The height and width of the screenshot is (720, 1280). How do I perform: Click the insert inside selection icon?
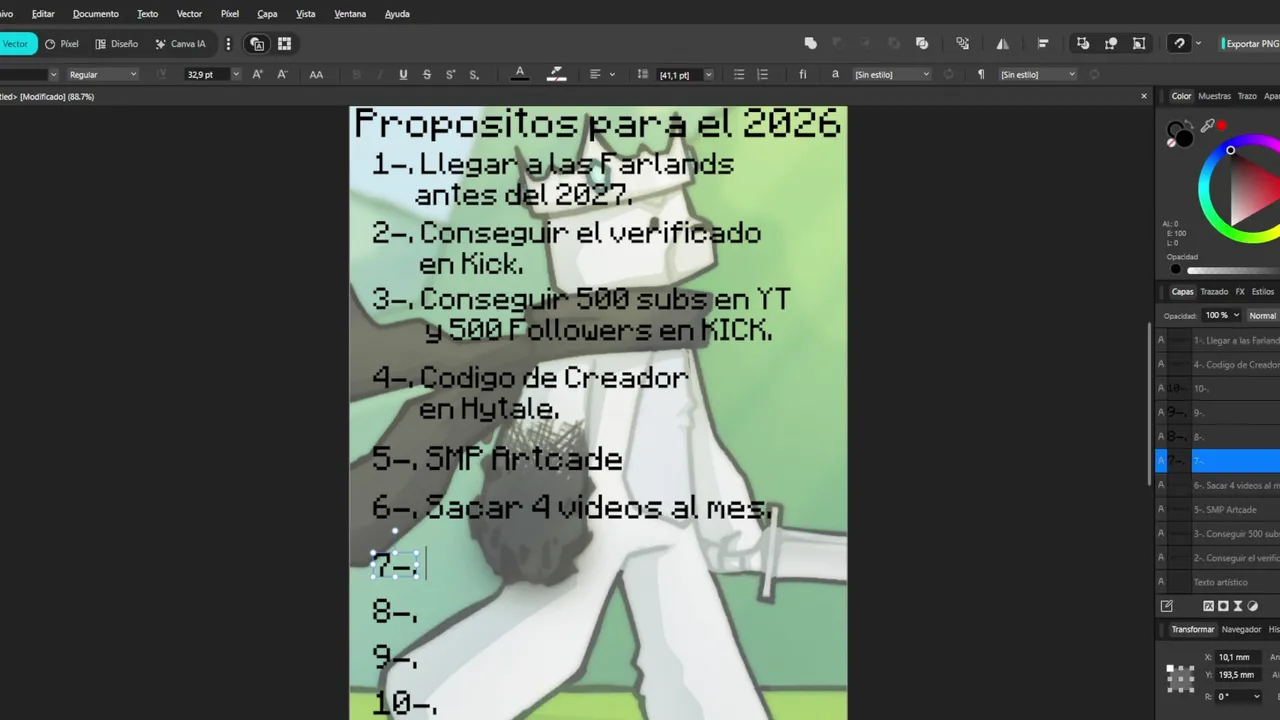pyautogui.click(x=1139, y=44)
